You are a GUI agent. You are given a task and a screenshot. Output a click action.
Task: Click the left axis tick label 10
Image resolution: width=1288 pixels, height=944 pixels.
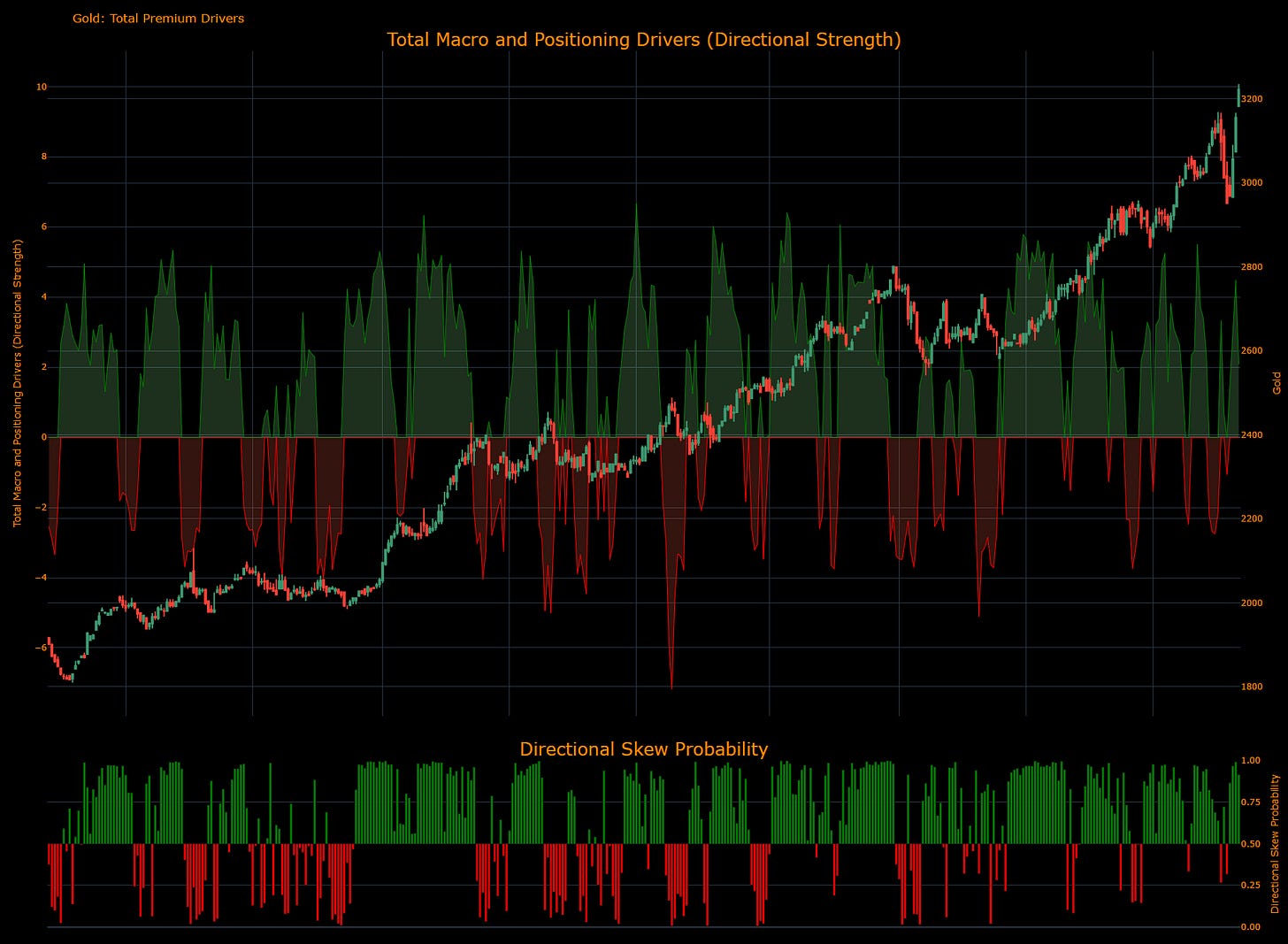[x=41, y=87]
